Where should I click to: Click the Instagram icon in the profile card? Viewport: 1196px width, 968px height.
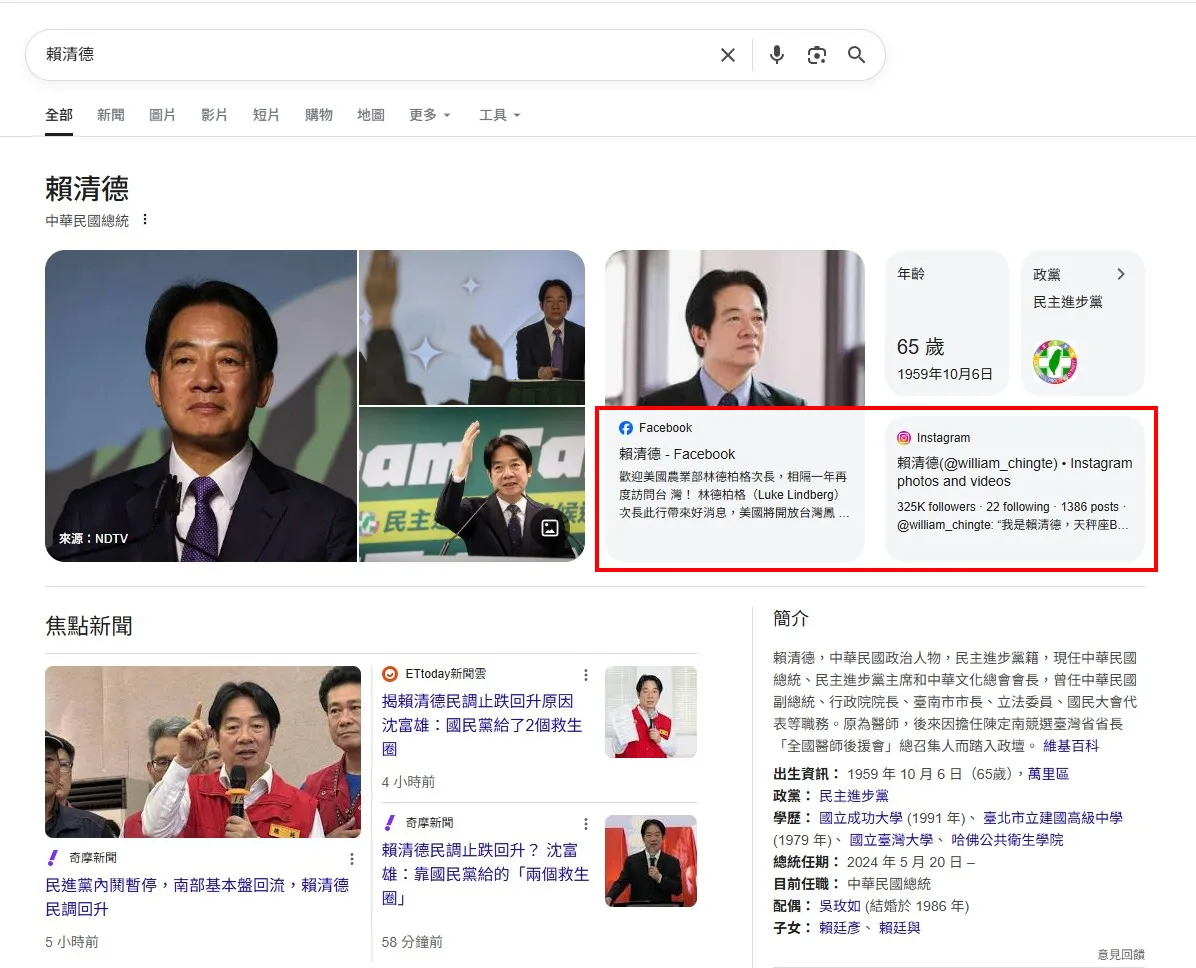[x=903, y=437]
